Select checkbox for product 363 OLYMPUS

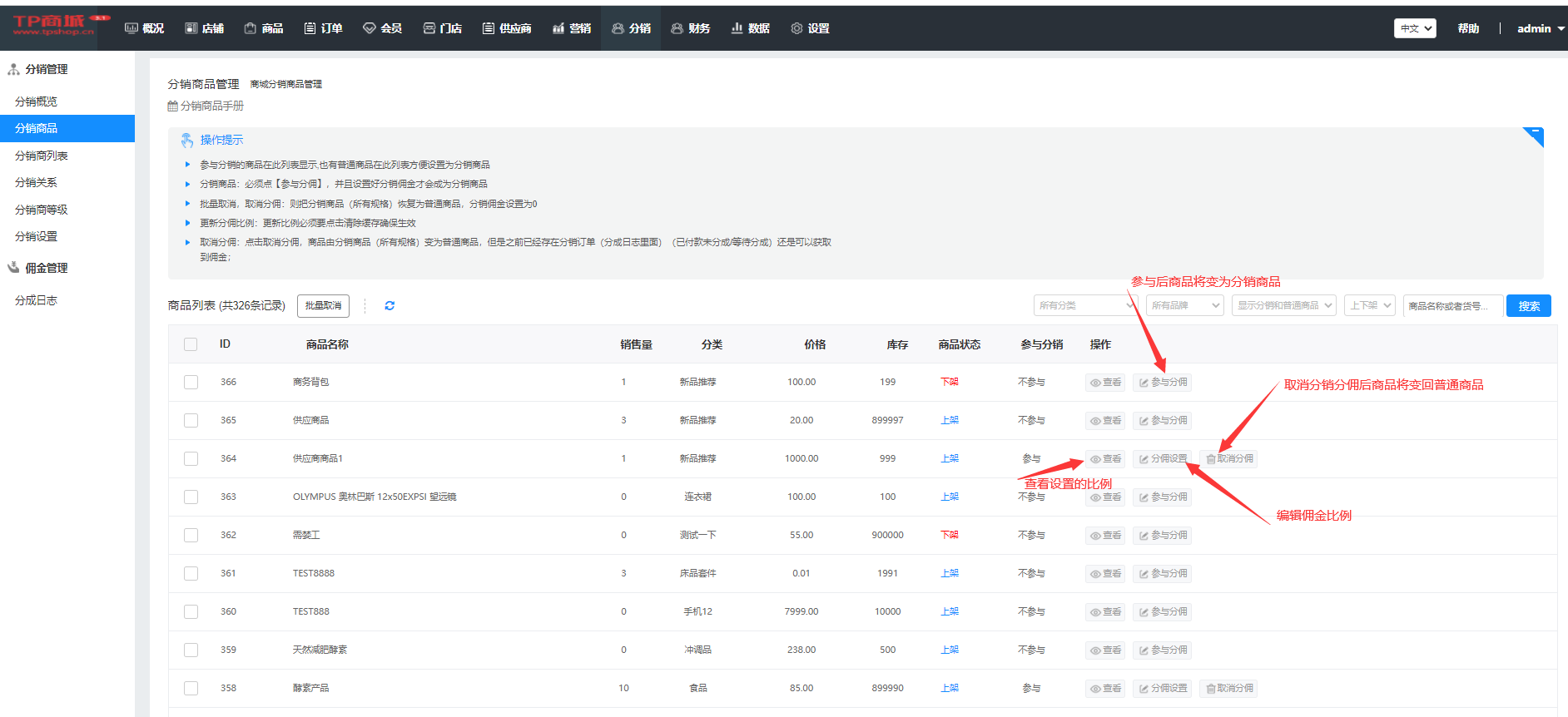coord(191,497)
